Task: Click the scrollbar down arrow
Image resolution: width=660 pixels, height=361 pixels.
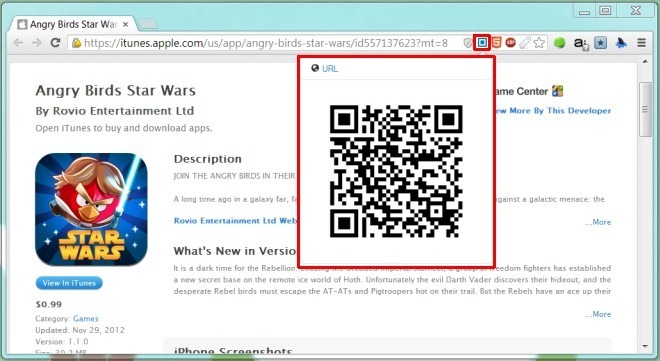Action: pos(645,347)
